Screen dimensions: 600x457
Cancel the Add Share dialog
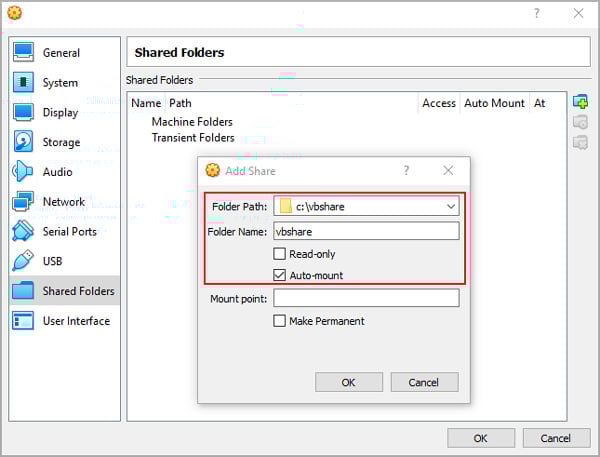tap(424, 382)
